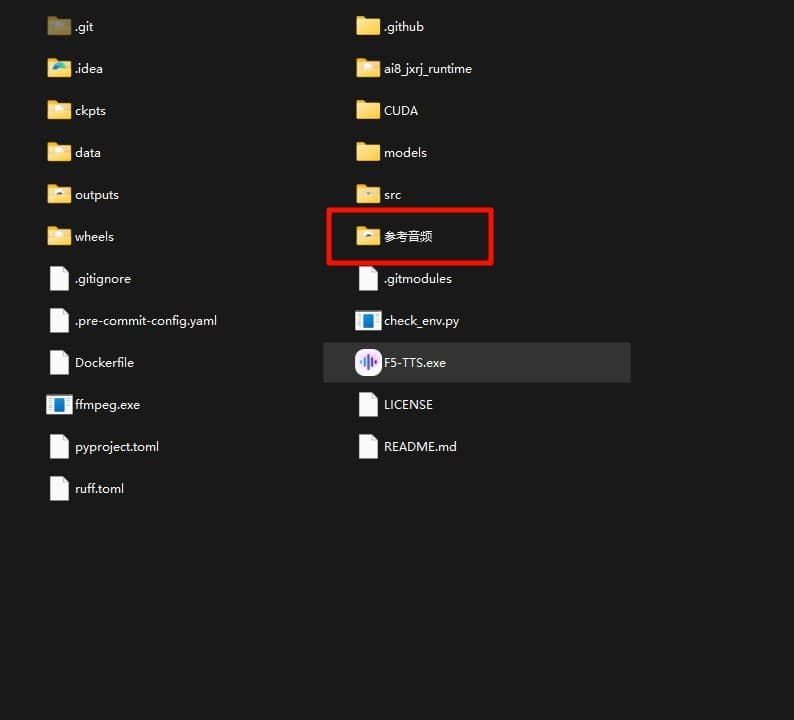Click the CUDA folder icon

pos(368,111)
